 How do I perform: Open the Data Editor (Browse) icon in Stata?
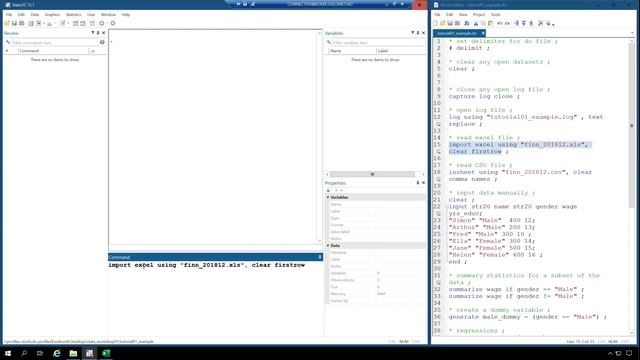tap(83, 23)
